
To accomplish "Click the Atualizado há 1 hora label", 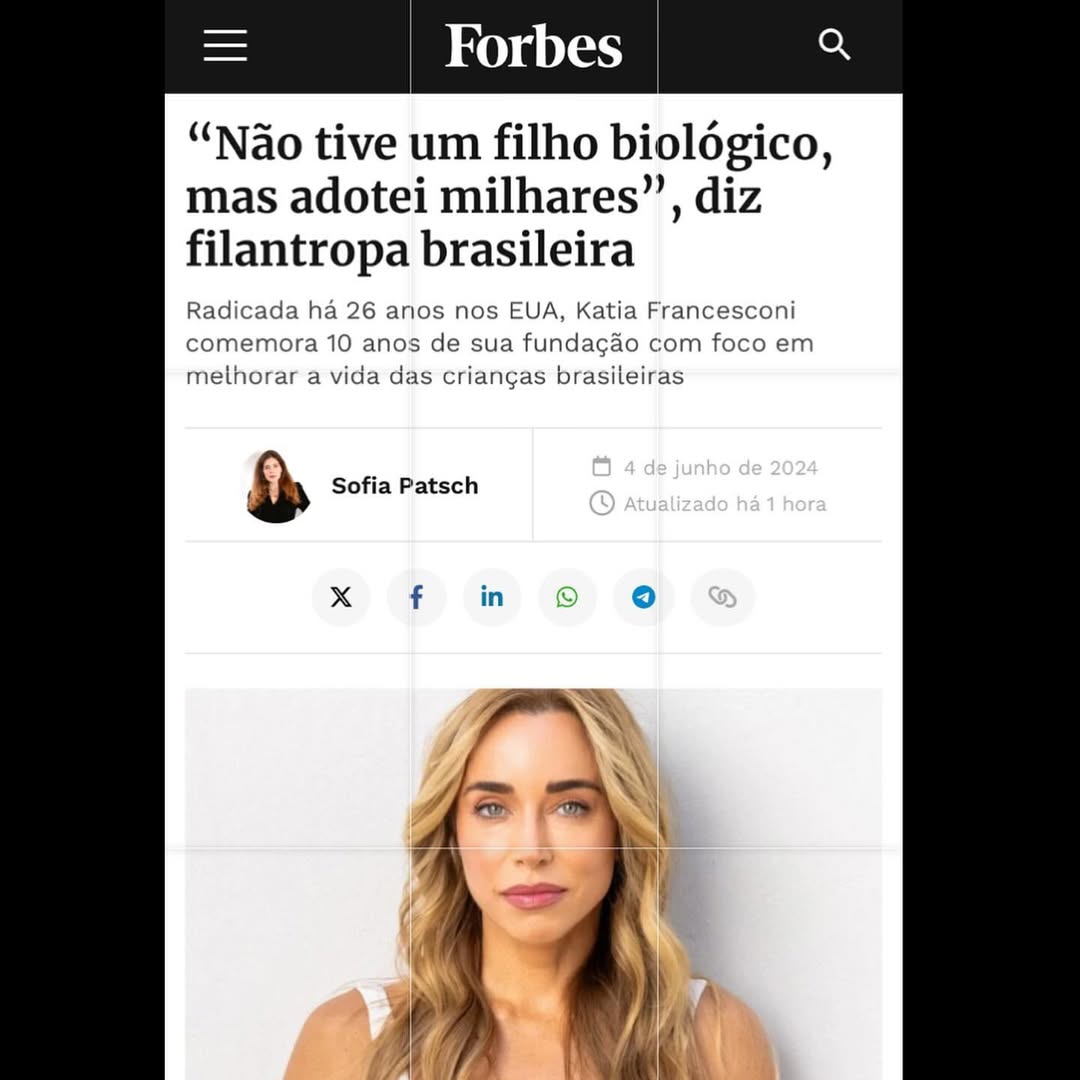I will point(725,504).
